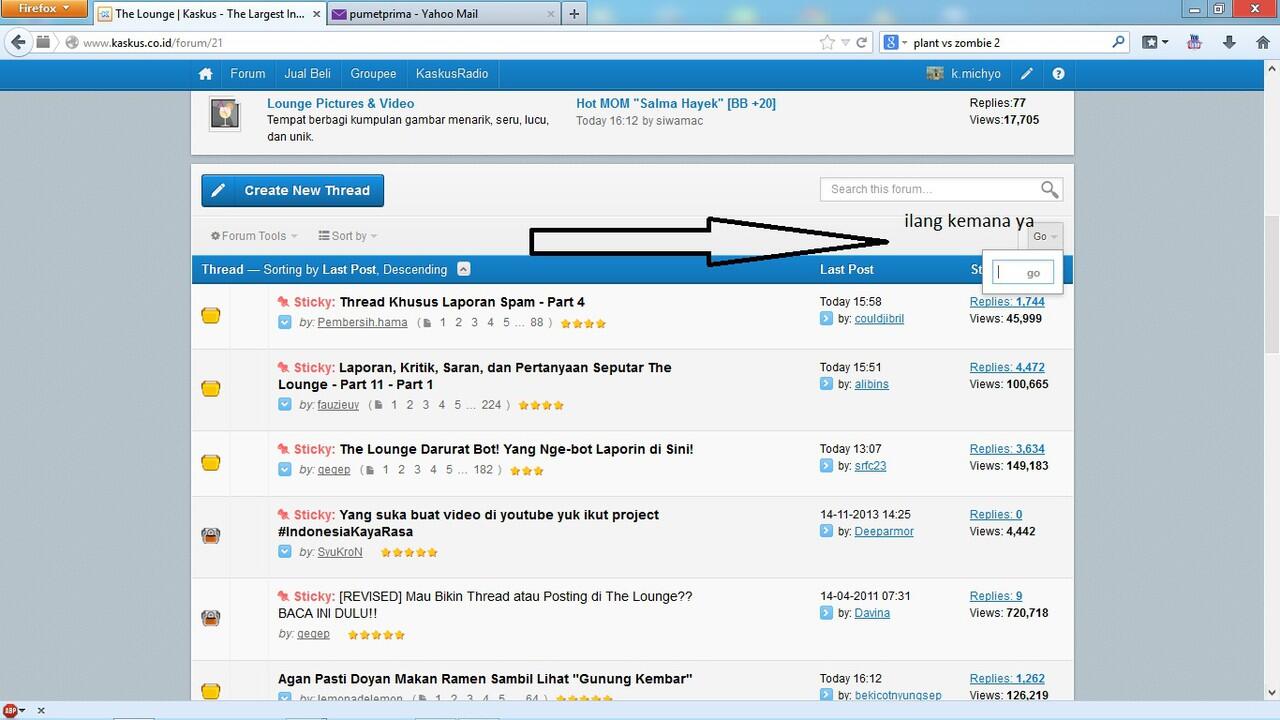The width and height of the screenshot is (1280, 720).
Task: Open KaskusRadio in the navbar
Action: point(452,74)
